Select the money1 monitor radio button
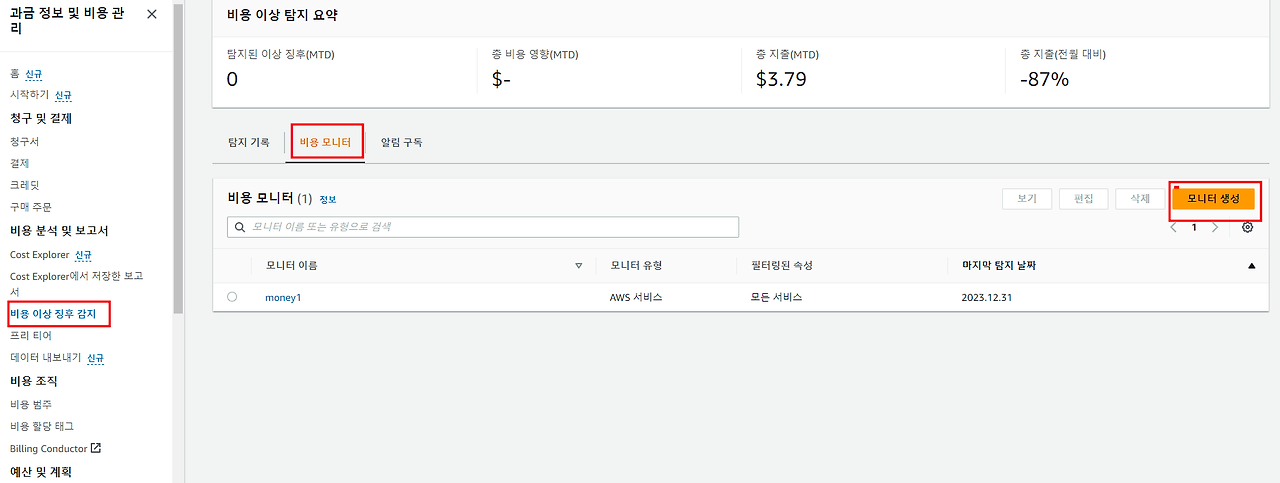 [232, 297]
